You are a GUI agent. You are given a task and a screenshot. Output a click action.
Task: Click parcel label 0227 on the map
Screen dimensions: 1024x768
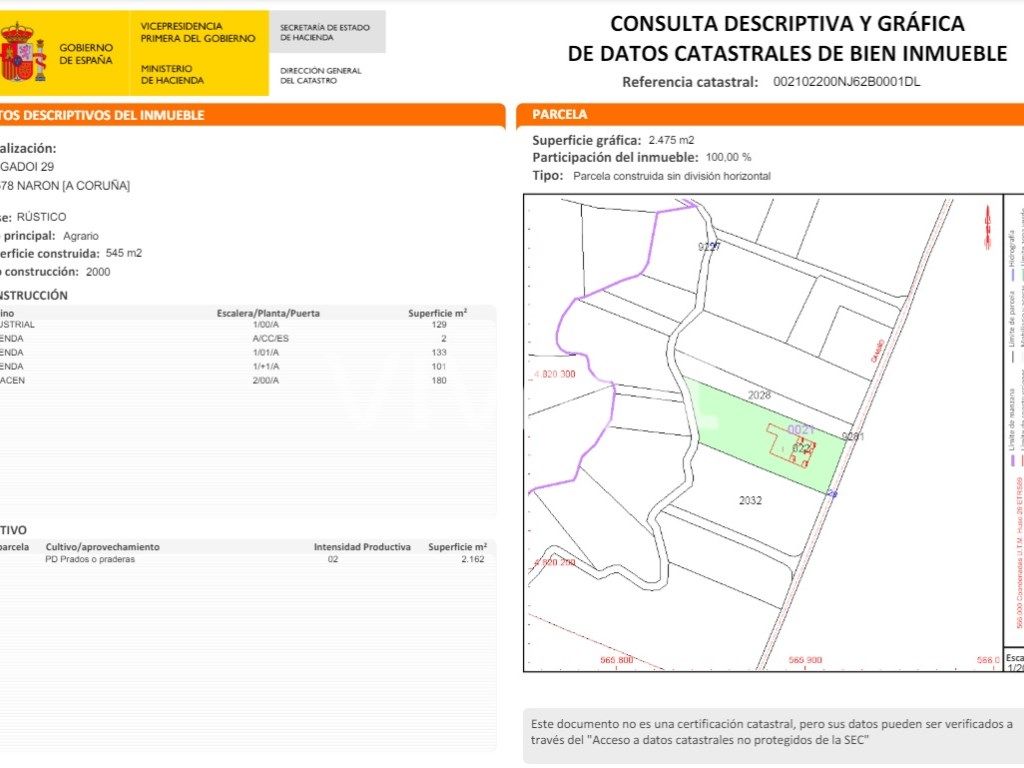[708, 246]
